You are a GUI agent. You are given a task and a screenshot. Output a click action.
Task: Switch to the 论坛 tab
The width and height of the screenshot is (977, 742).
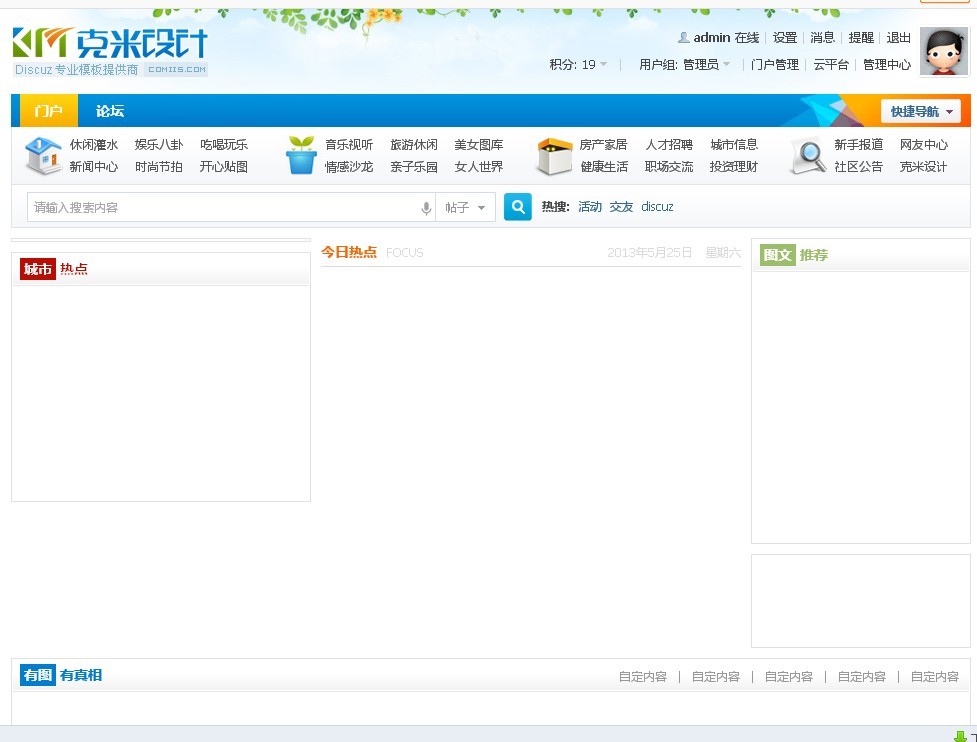tap(110, 111)
